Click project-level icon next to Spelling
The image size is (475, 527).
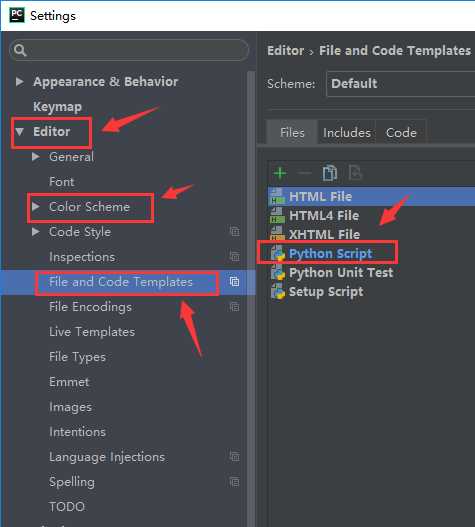point(234,482)
